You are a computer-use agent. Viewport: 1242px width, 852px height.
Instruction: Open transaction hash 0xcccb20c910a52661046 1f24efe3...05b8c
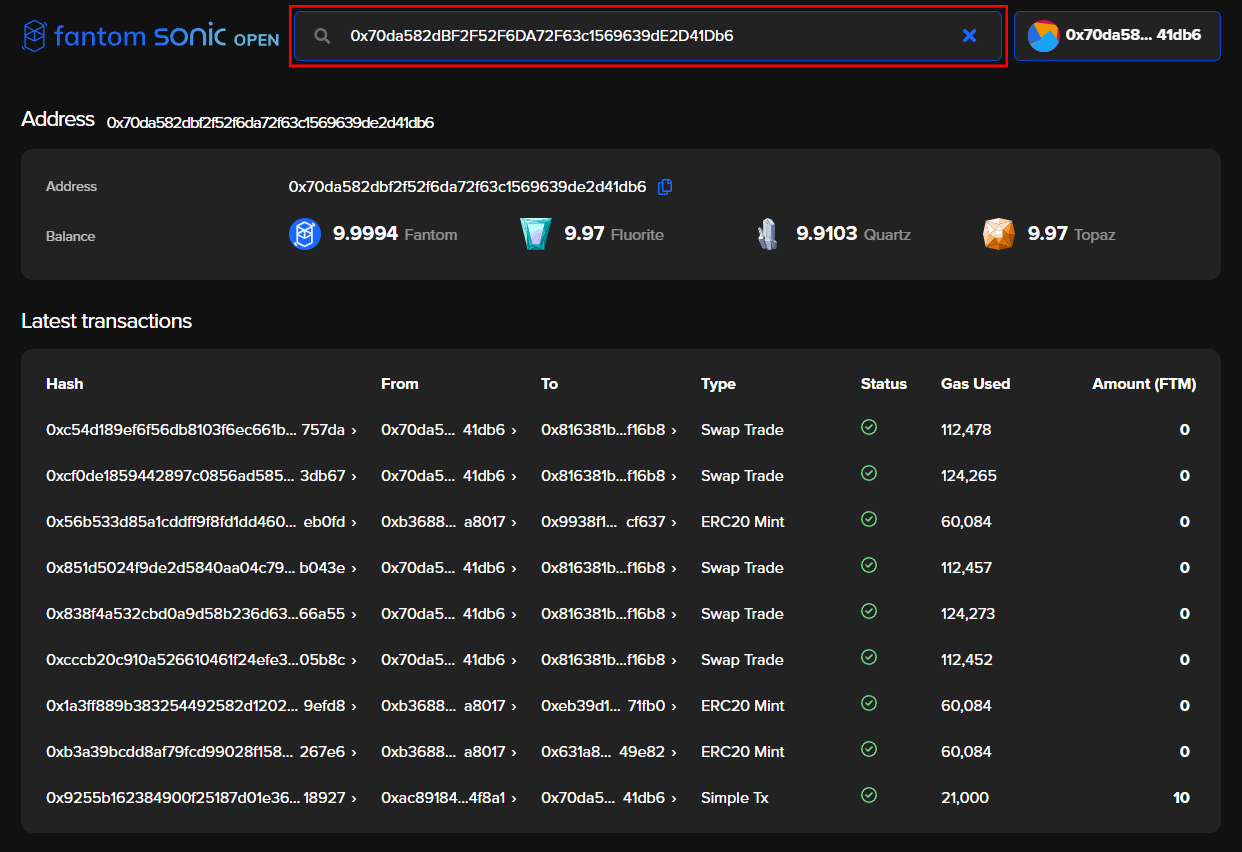[x=201, y=660]
